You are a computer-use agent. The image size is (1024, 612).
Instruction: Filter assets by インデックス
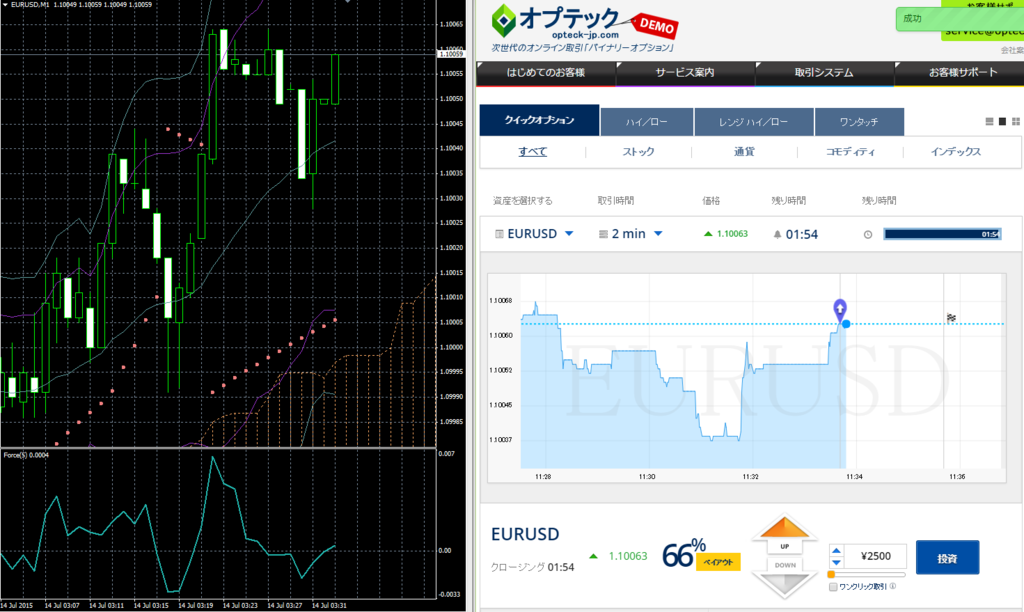click(x=955, y=152)
